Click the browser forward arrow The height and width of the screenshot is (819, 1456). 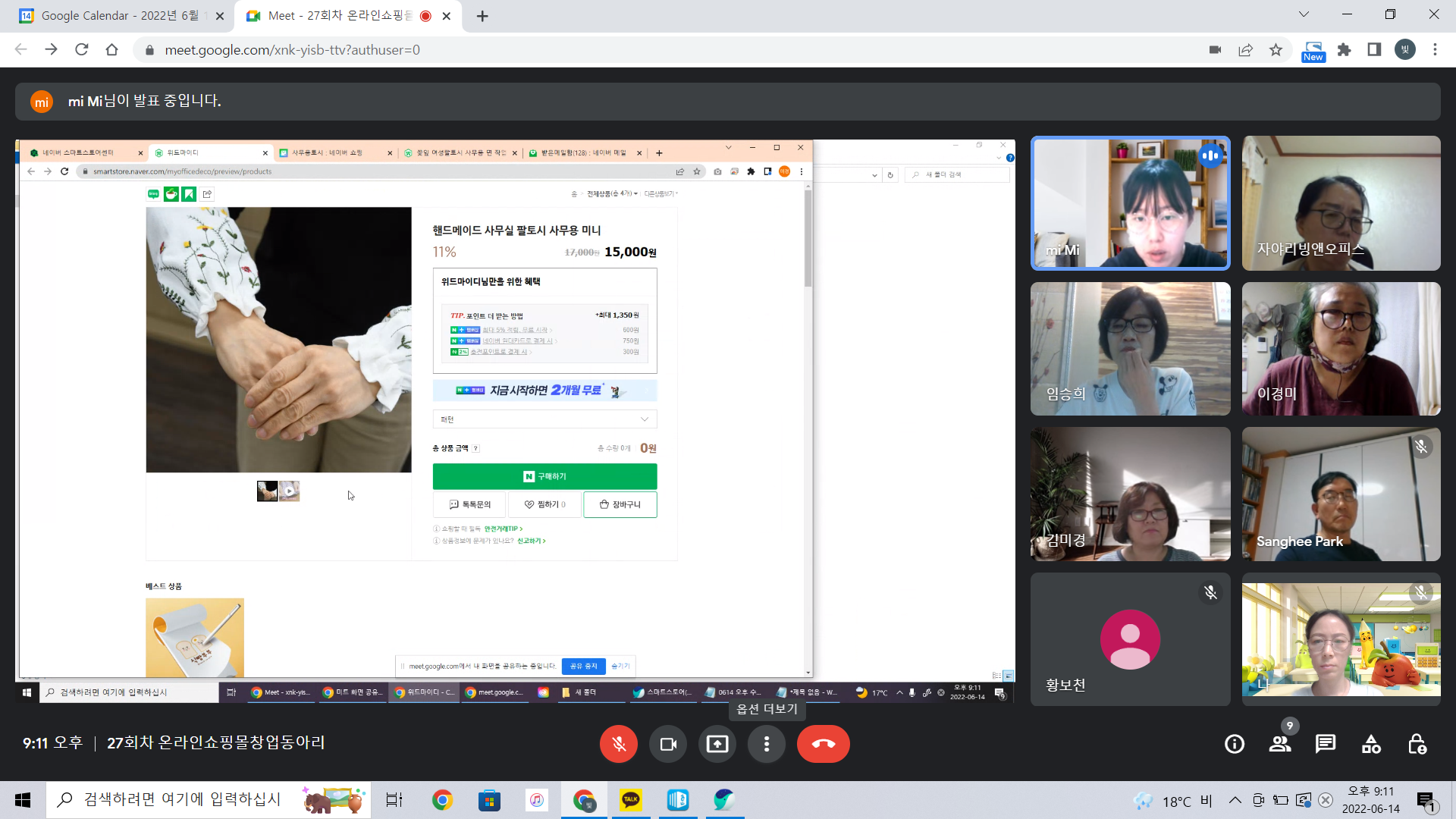51,50
